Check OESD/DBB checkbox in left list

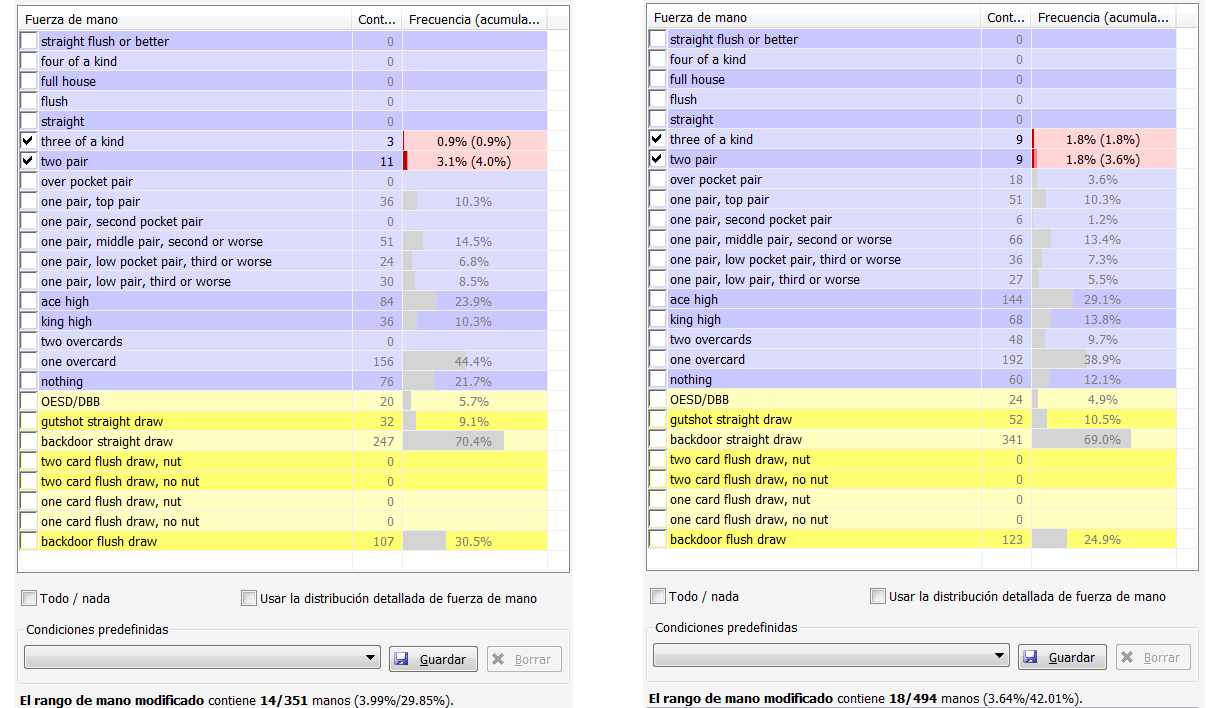pos(28,401)
